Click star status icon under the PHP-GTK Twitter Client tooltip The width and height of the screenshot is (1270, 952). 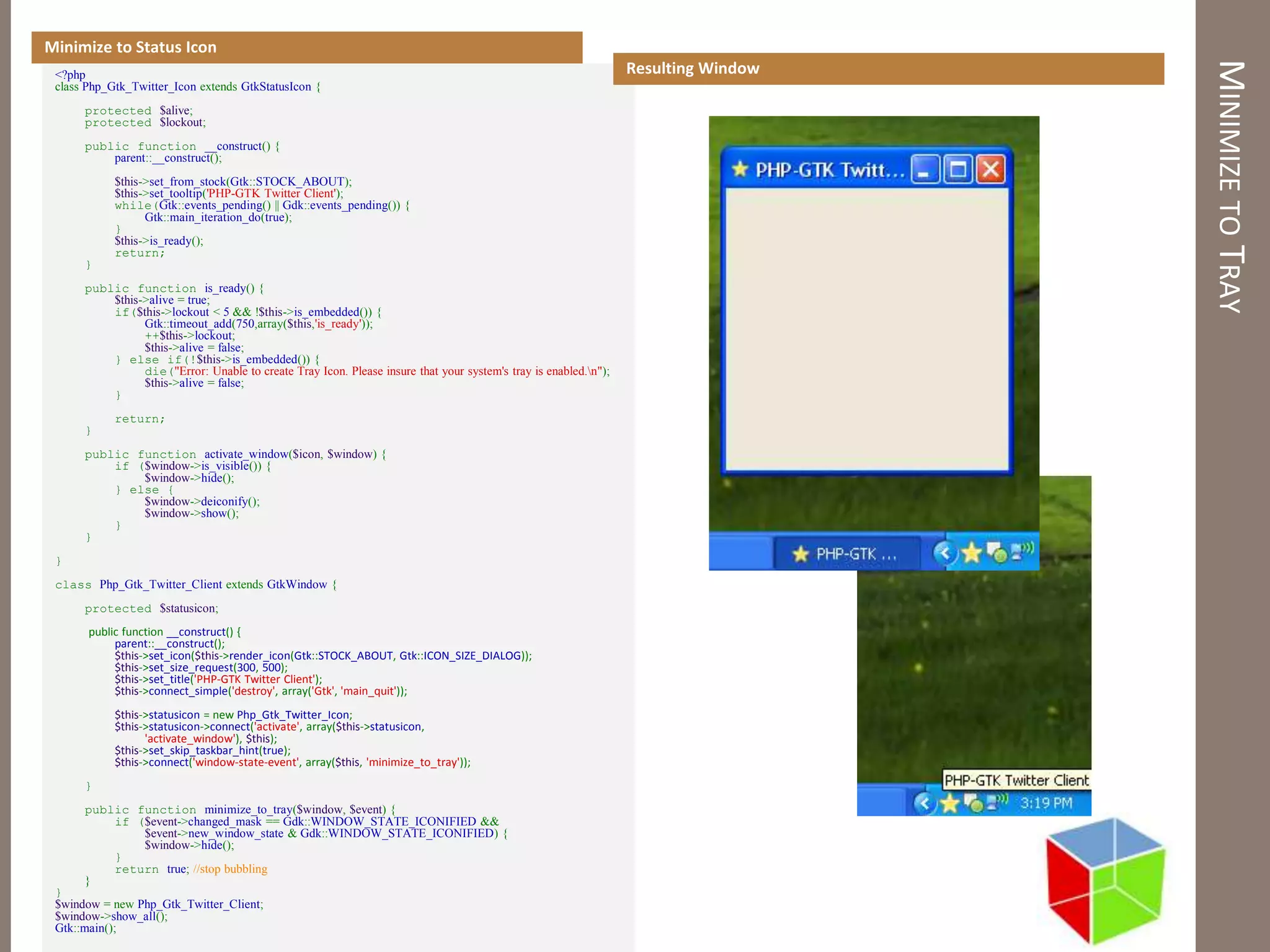tap(949, 804)
